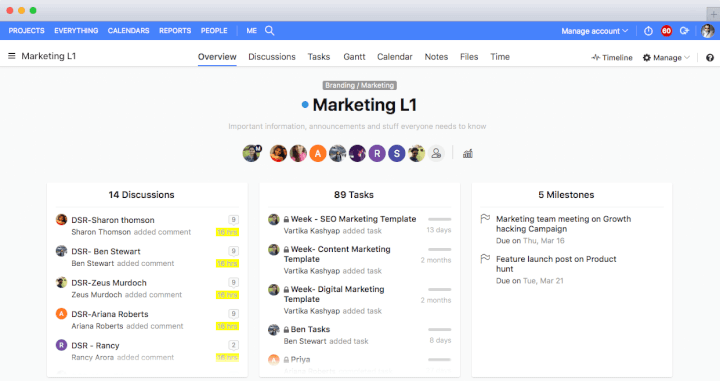Click the 89 Tasks heading
The width and height of the screenshot is (720, 381).
(x=354, y=195)
